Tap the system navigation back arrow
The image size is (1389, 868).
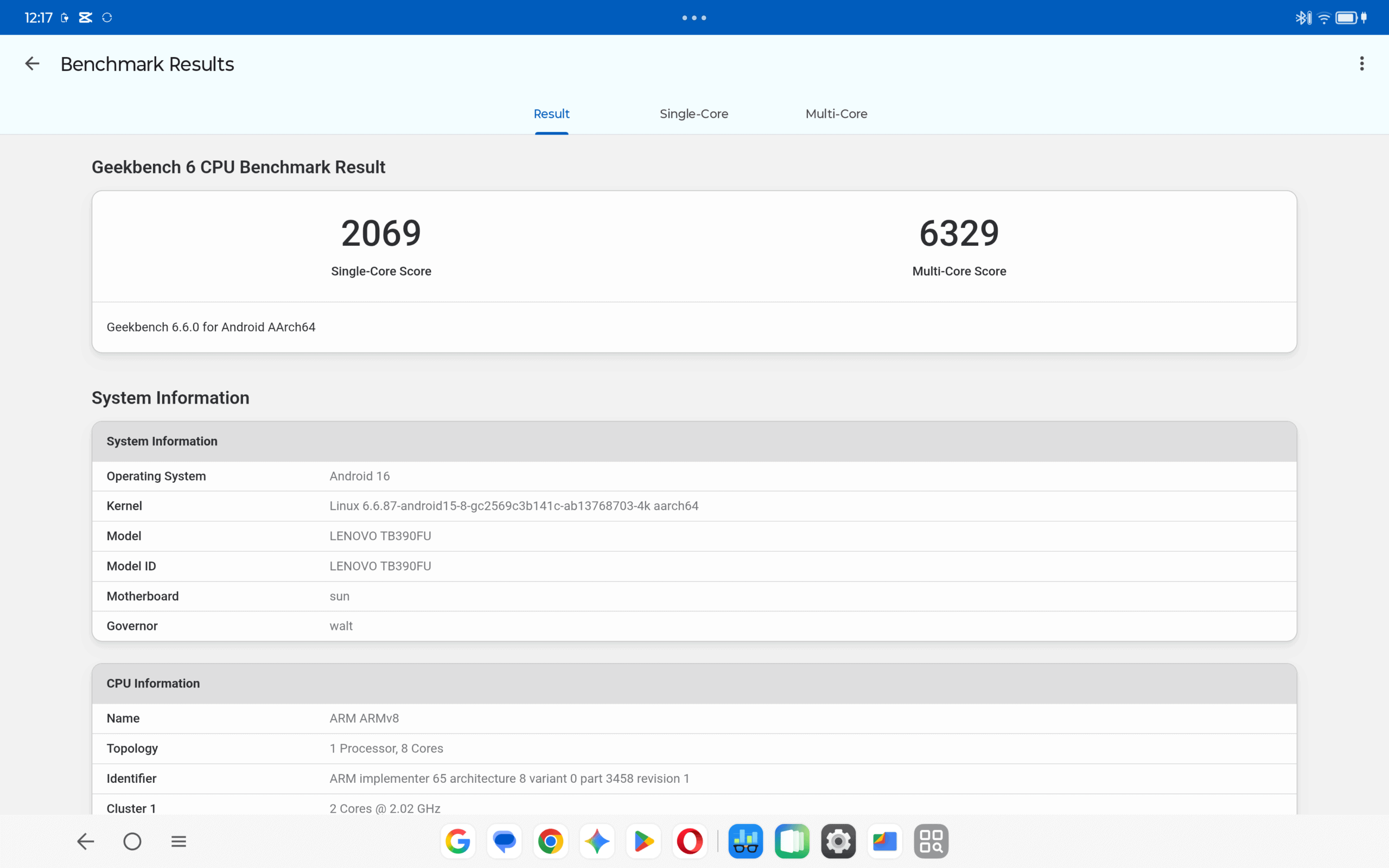pyautogui.click(x=86, y=841)
